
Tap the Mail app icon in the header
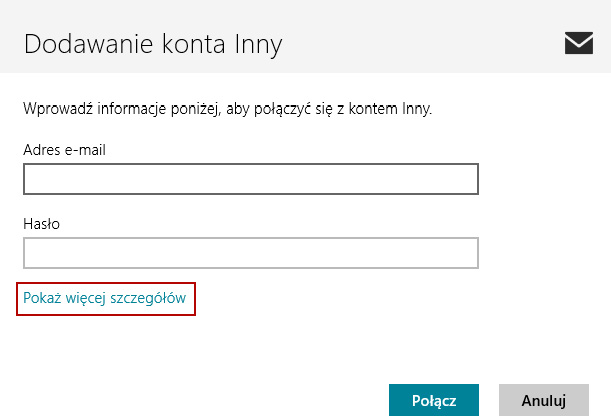578,42
